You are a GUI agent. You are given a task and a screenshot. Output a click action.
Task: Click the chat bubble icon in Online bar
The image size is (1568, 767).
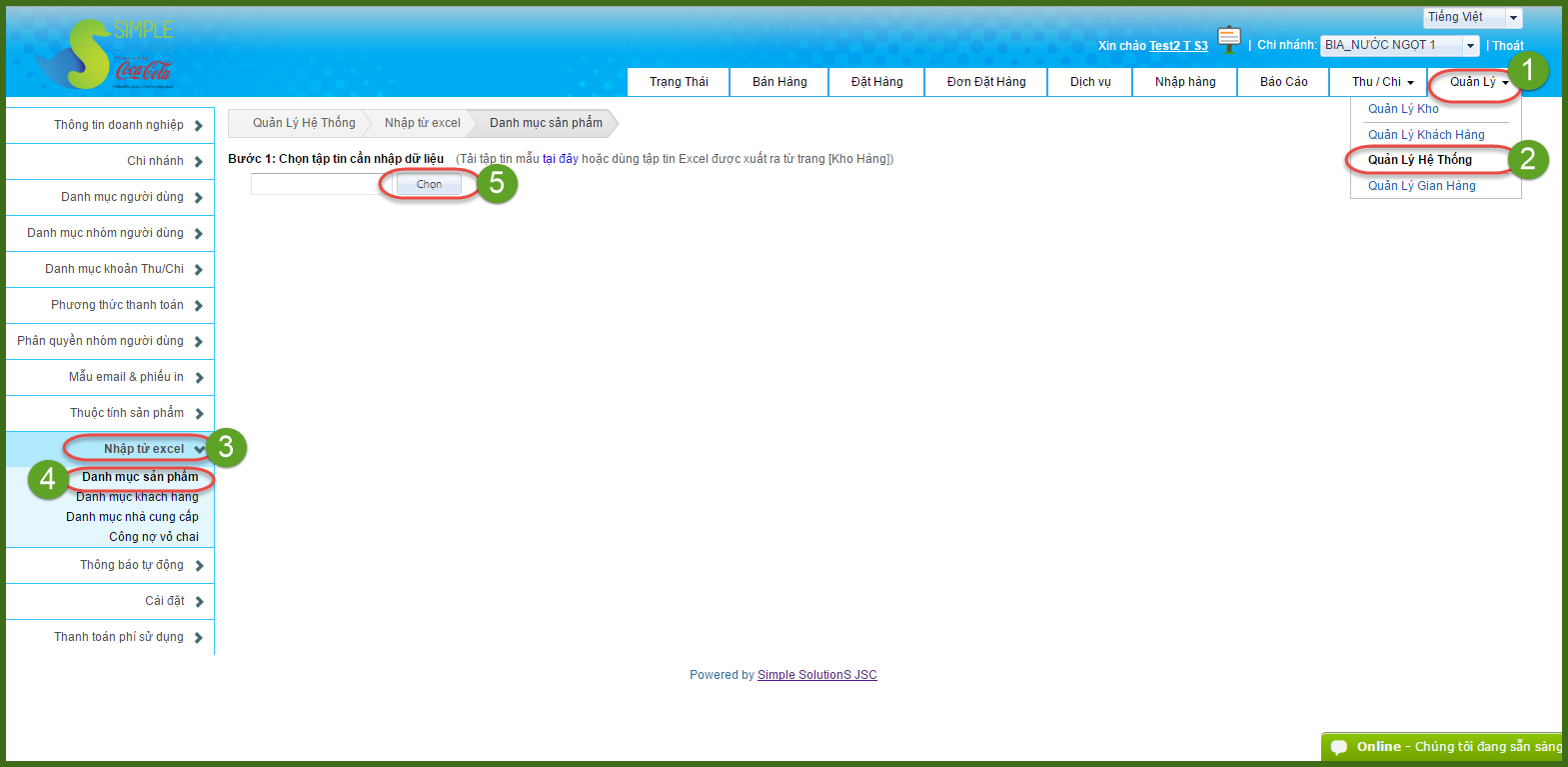point(1339,747)
